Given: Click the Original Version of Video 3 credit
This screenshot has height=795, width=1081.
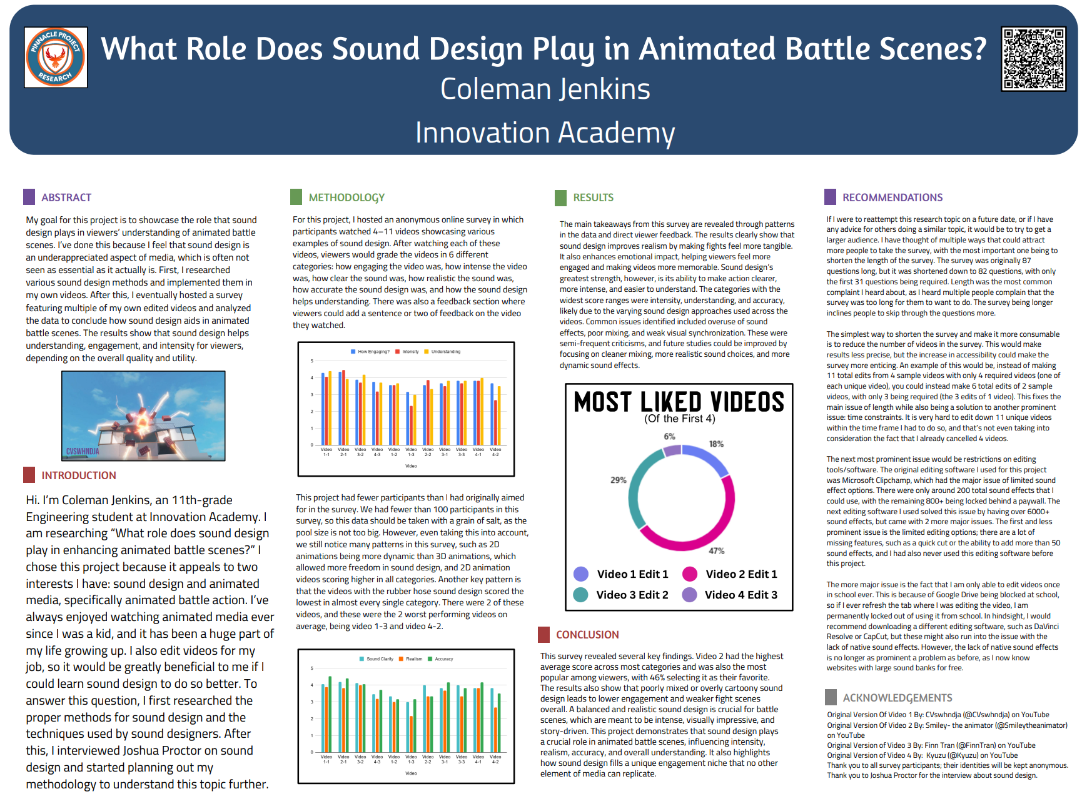Looking at the screenshot, I should [x=931, y=745].
